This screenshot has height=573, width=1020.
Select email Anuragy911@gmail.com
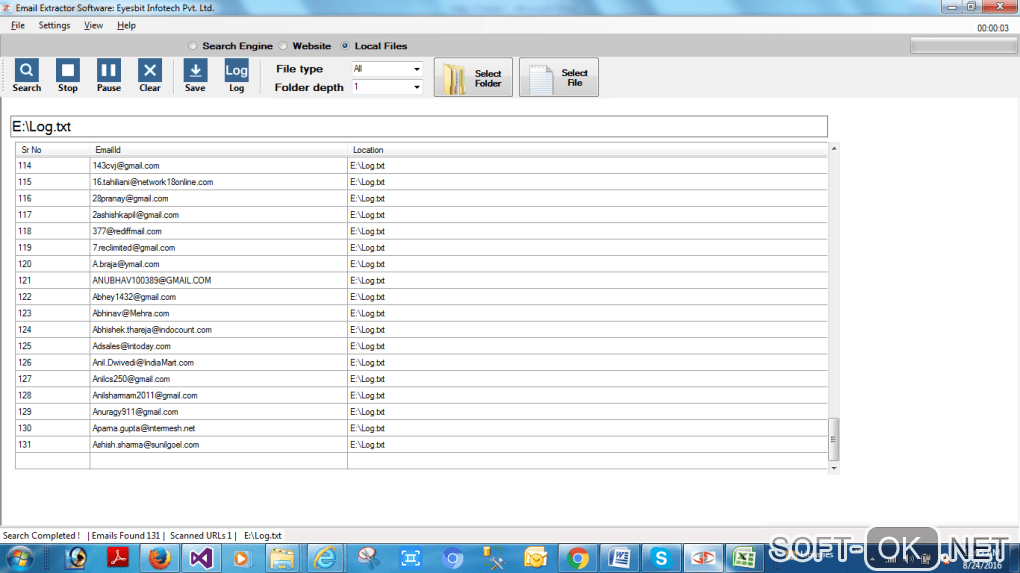click(135, 412)
